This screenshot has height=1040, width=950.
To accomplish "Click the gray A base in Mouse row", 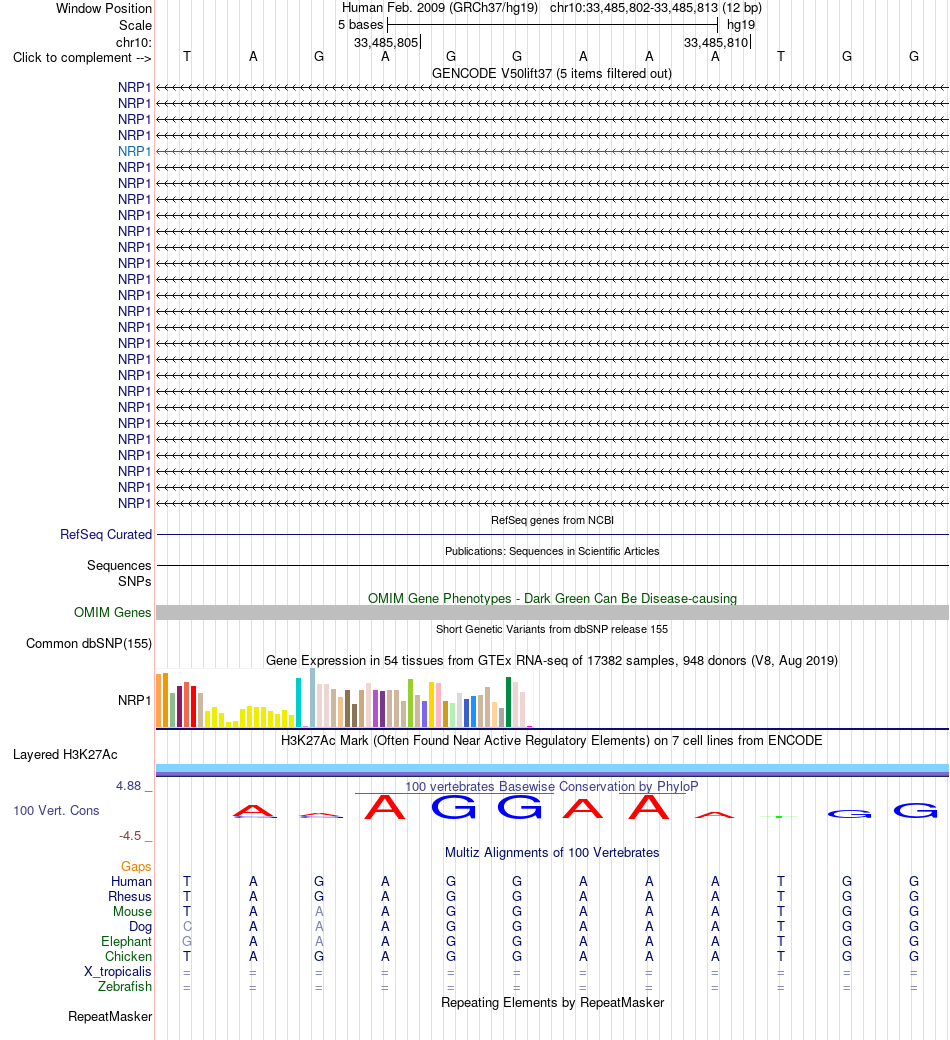I will pyautogui.click(x=319, y=911).
